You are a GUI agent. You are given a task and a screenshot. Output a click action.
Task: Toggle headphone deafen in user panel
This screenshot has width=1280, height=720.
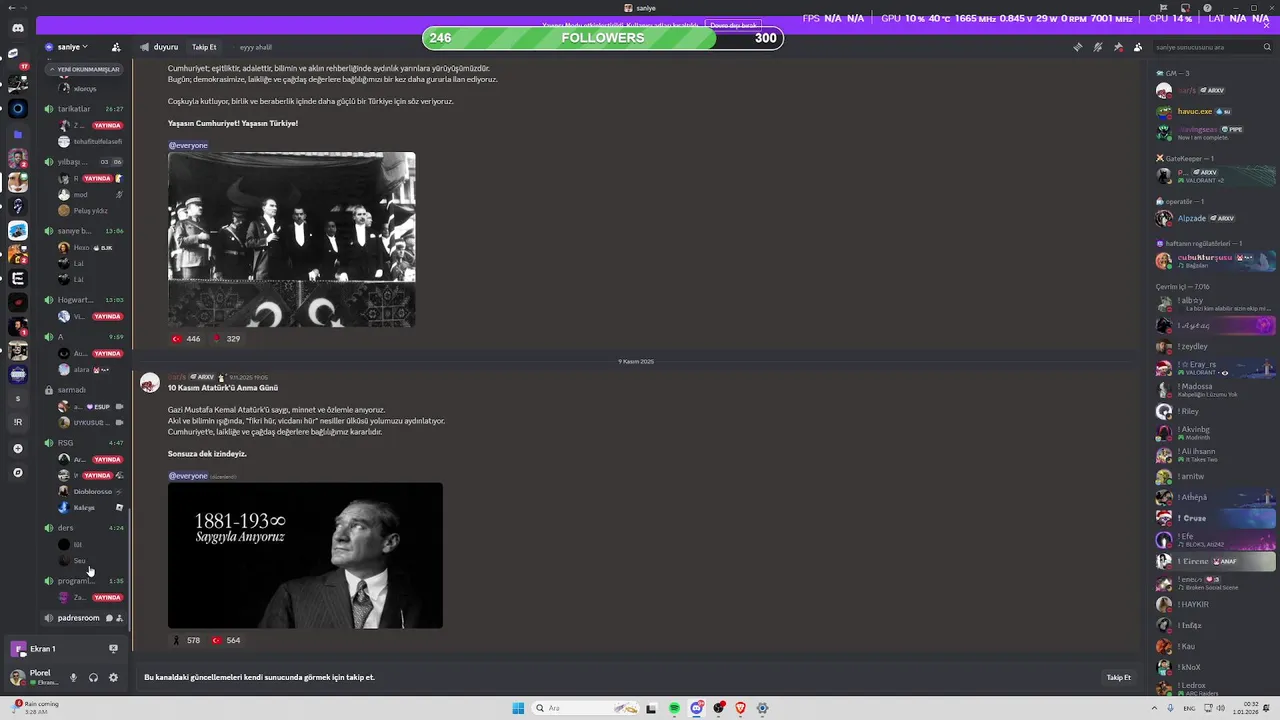click(x=93, y=677)
